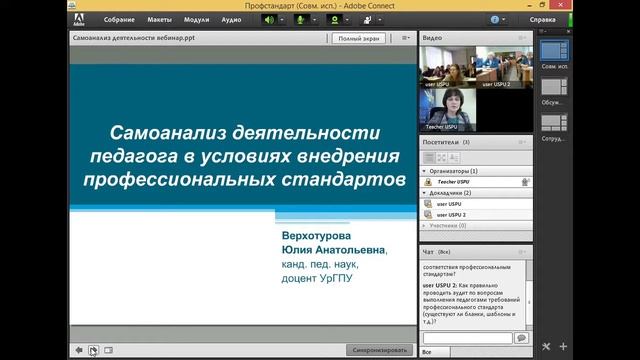
Task: Expand the Участники group
Action: tap(424, 225)
